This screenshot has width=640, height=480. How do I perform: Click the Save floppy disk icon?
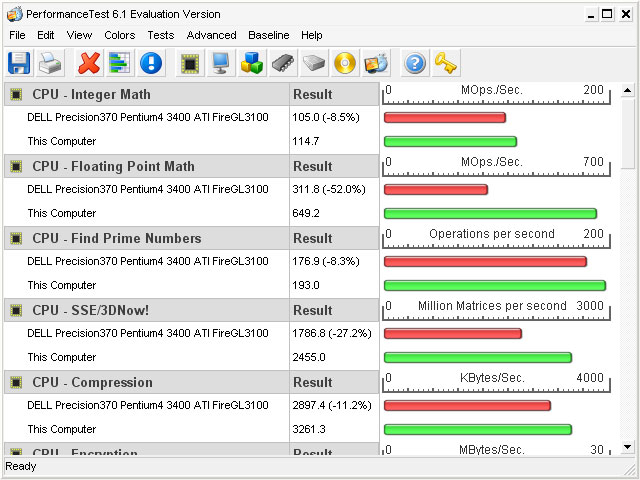click(19, 63)
